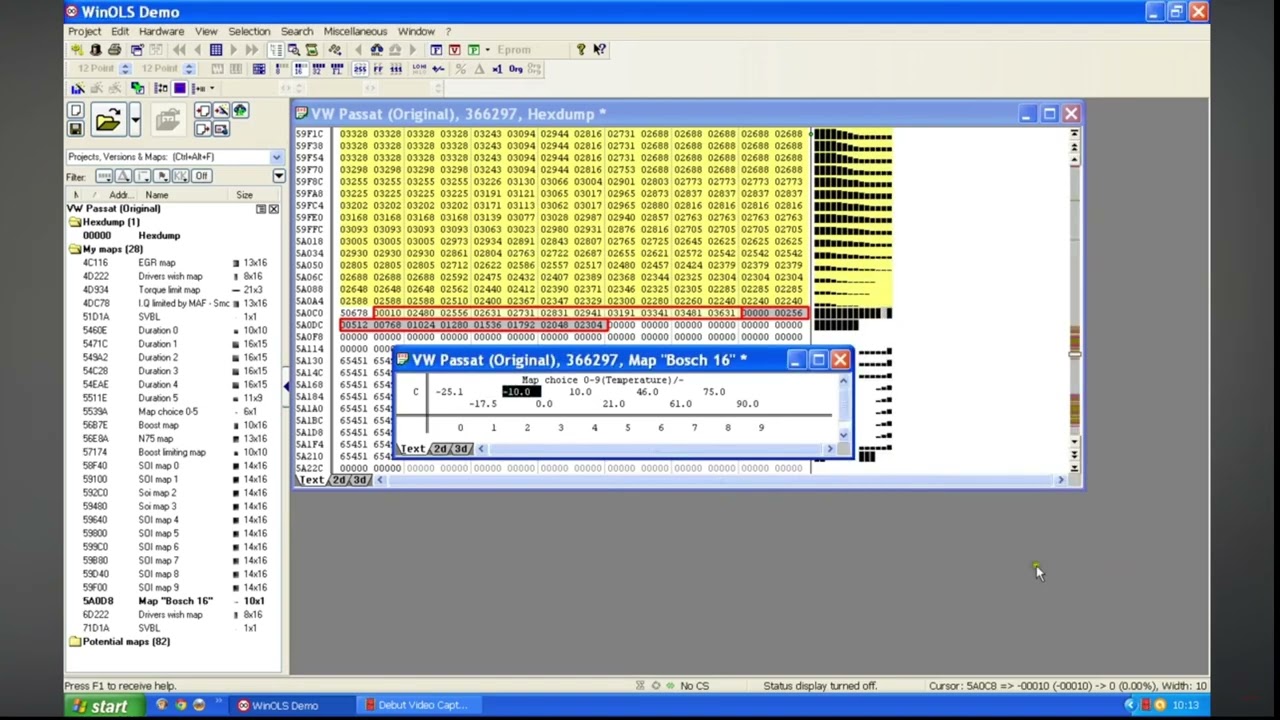
Task: Collapse the Hexdump (1) folder
Action: pyautogui.click(x=74, y=222)
